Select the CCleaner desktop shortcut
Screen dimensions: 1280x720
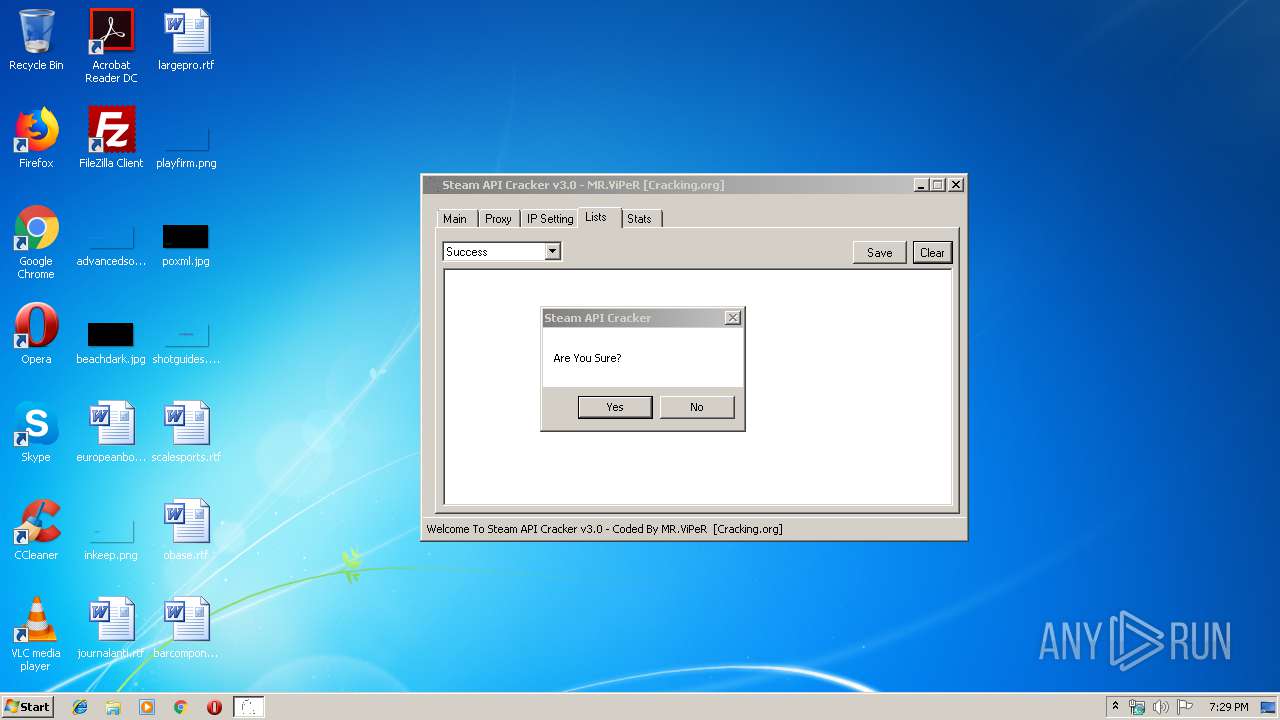coord(36,531)
